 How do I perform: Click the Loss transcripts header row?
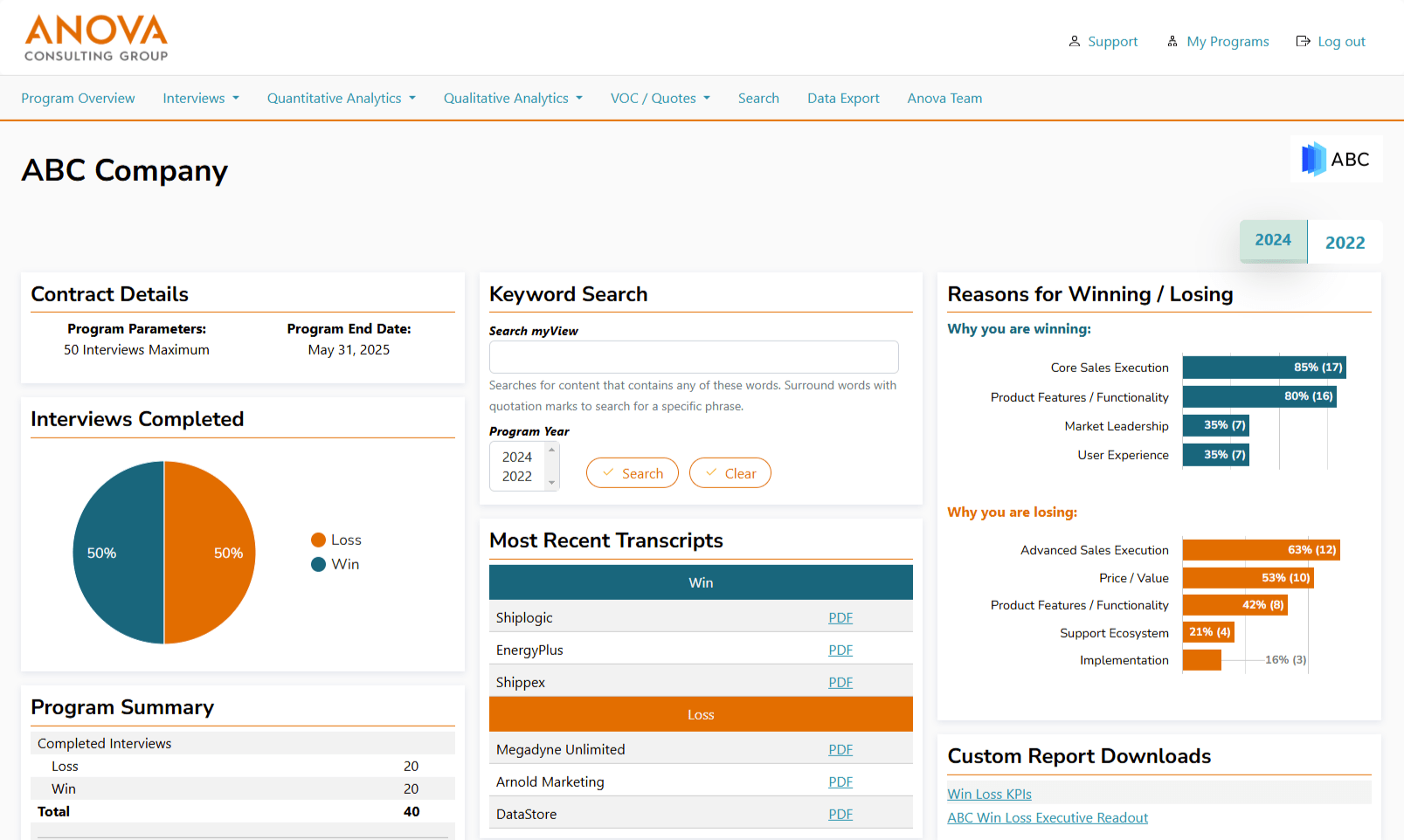[701, 714]
